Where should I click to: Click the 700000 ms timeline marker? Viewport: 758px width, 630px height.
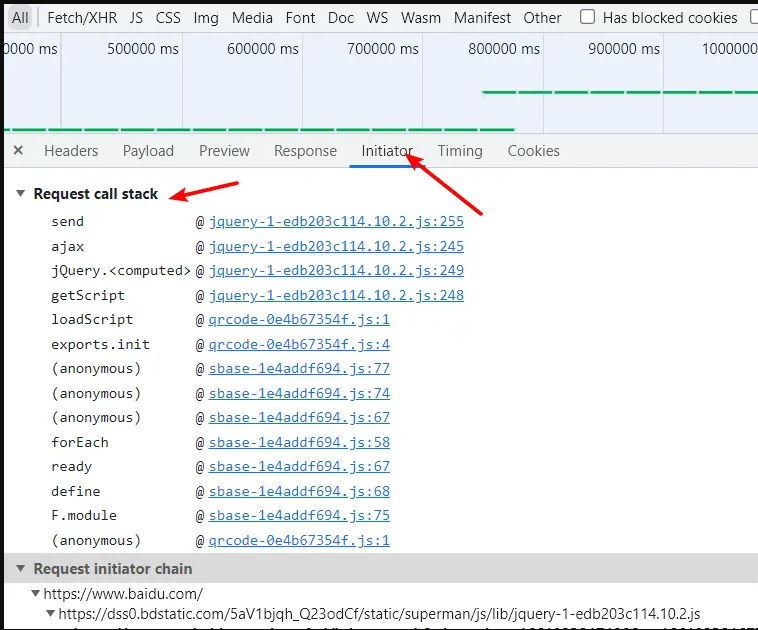pos(382,49)
